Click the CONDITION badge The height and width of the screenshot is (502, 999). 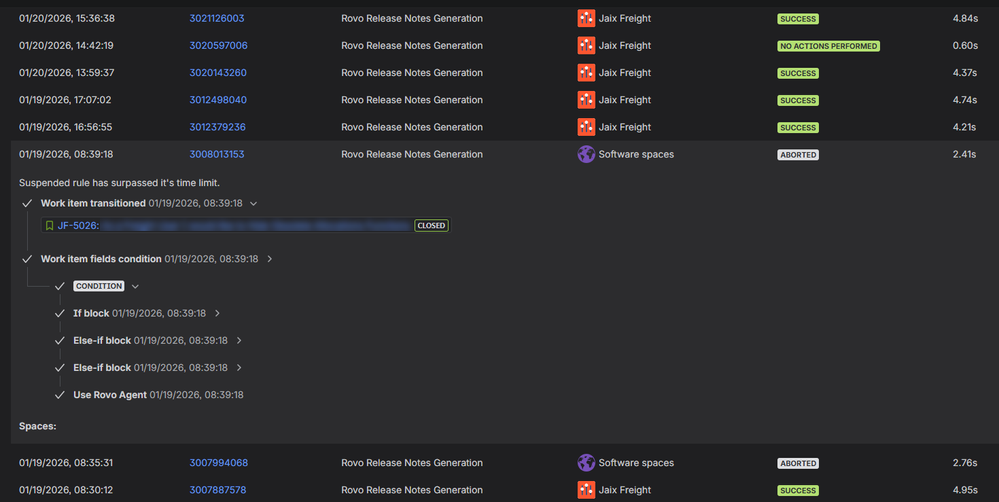click(99, 287)
